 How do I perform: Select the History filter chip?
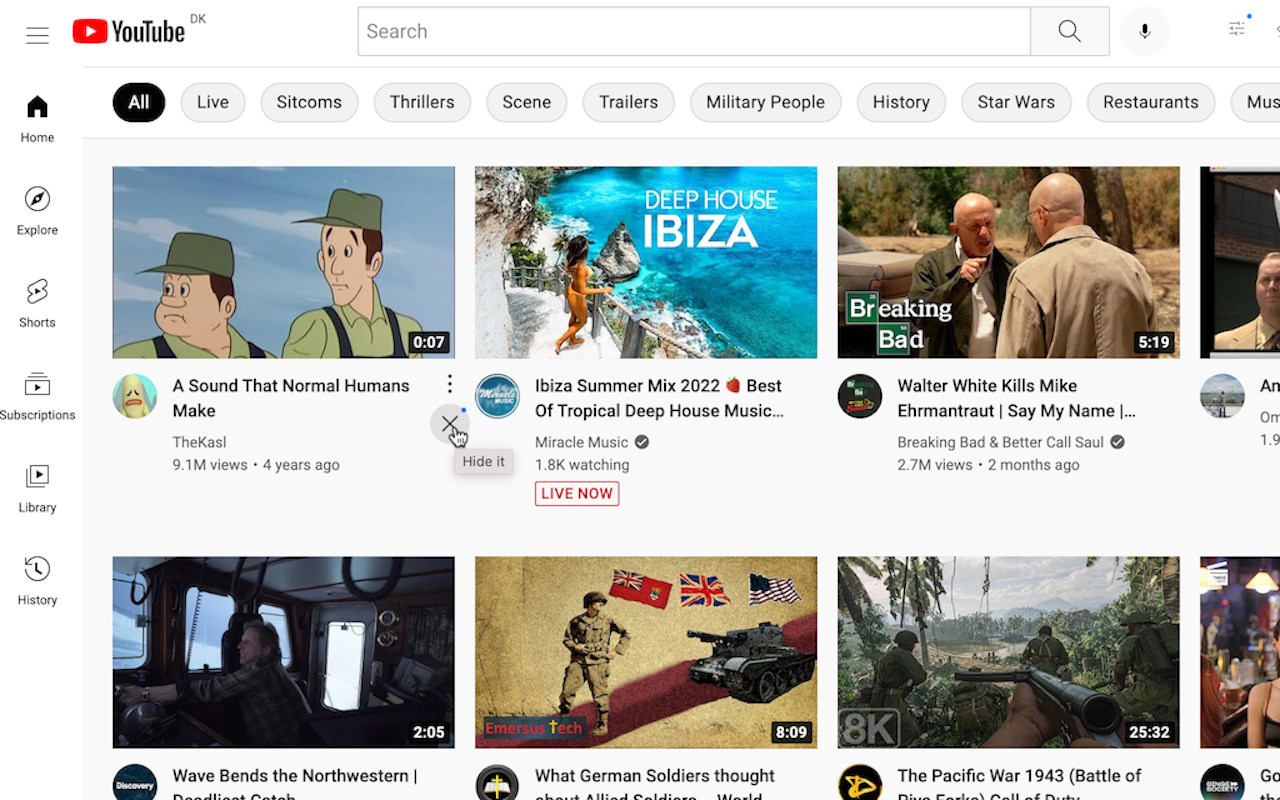click(x=901, y=102)
